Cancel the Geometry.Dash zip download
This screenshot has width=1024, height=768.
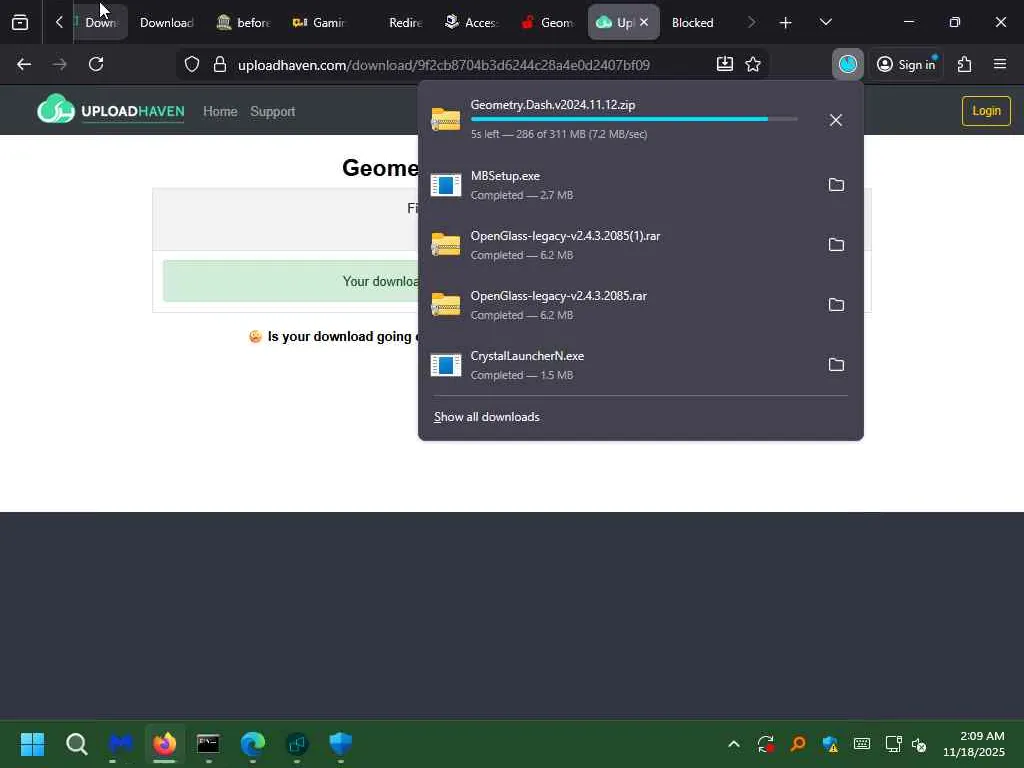pos(836,120)
